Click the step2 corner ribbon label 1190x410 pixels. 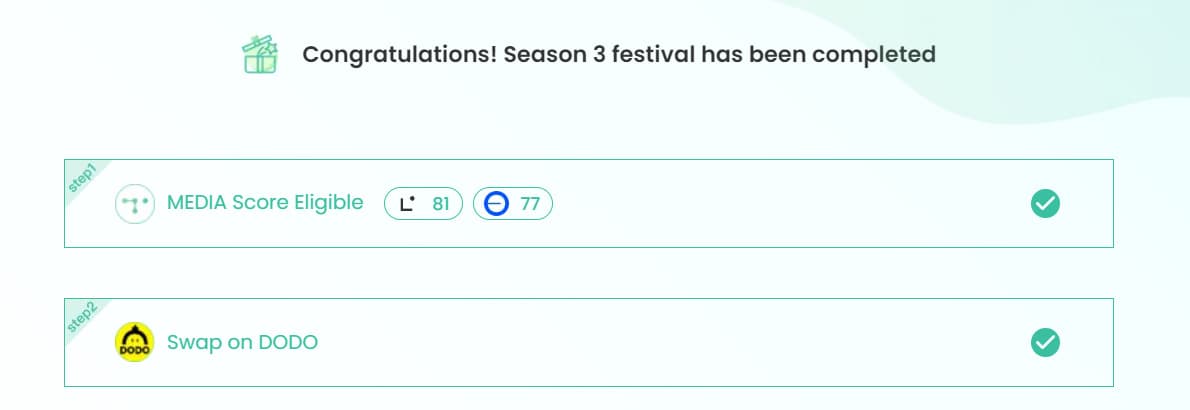point(82,317)
